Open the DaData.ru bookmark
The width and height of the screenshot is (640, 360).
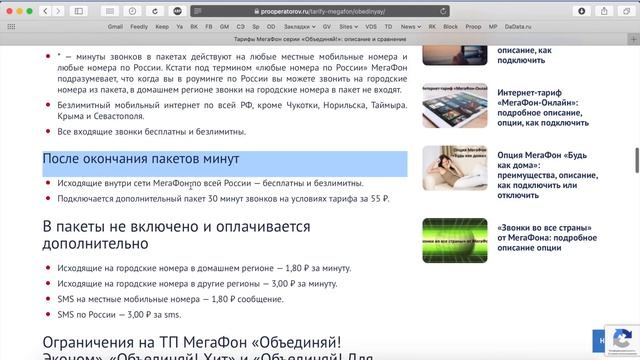click(x=518, y=27)
